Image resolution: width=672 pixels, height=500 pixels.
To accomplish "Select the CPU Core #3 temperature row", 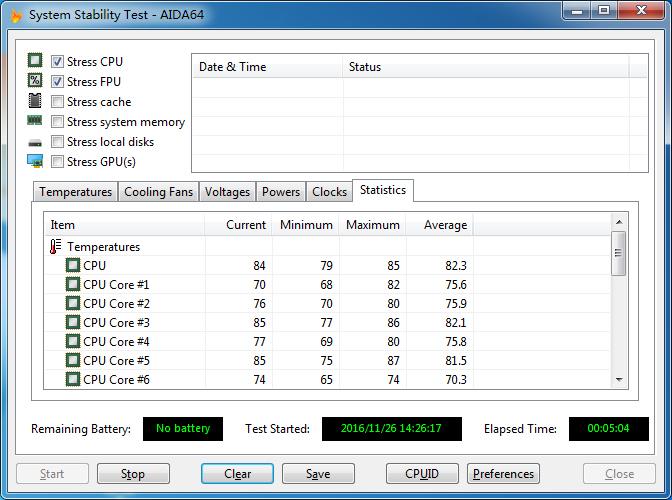I will point(116,323).
